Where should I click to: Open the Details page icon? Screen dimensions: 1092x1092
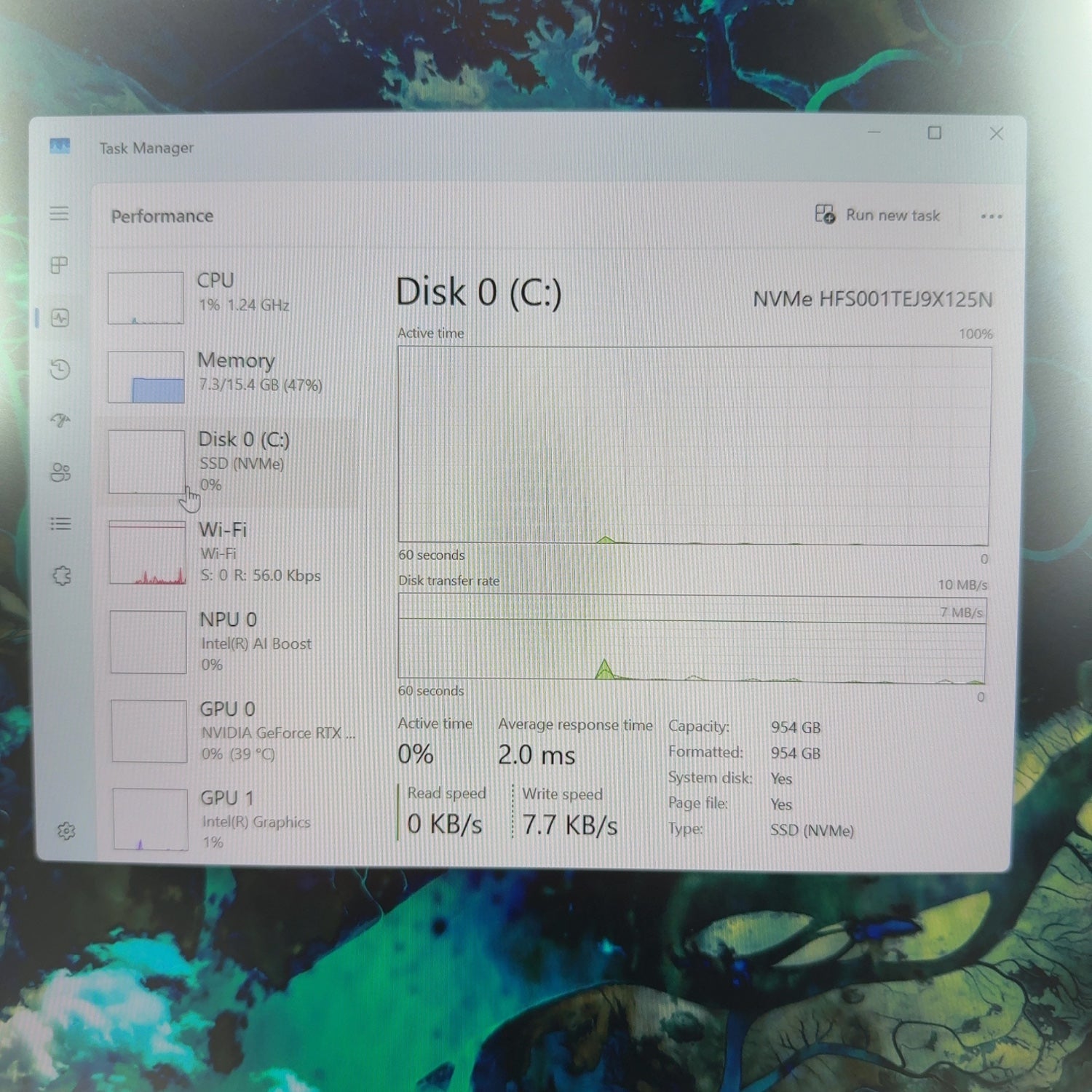tap(61, 524)
